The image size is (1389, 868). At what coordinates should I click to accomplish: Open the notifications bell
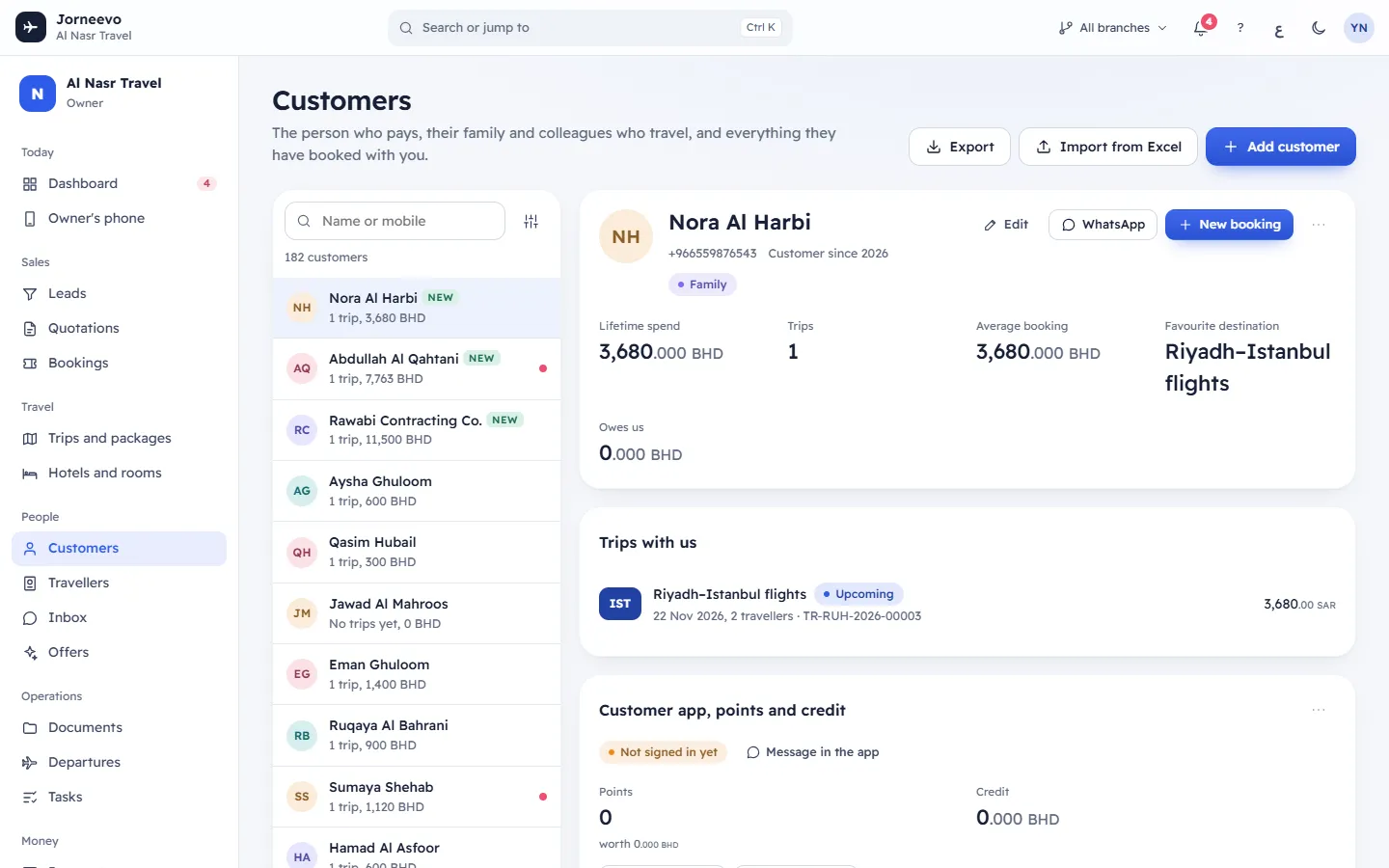point(1201,27)
